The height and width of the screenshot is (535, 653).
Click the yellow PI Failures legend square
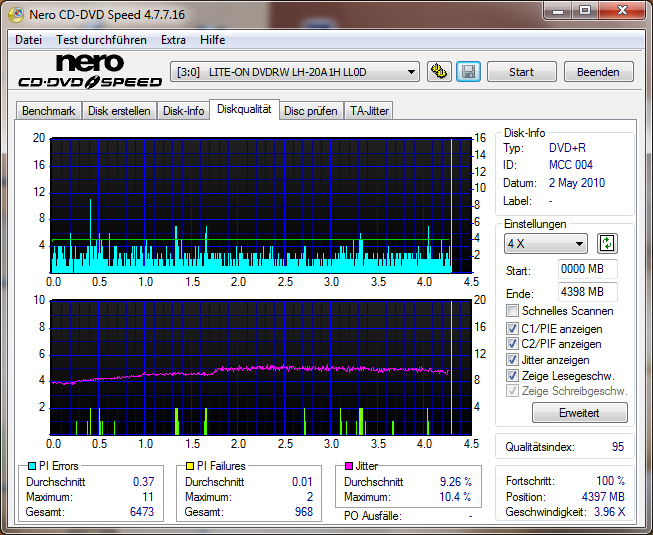pyautogui.click(x=190, y=466)
